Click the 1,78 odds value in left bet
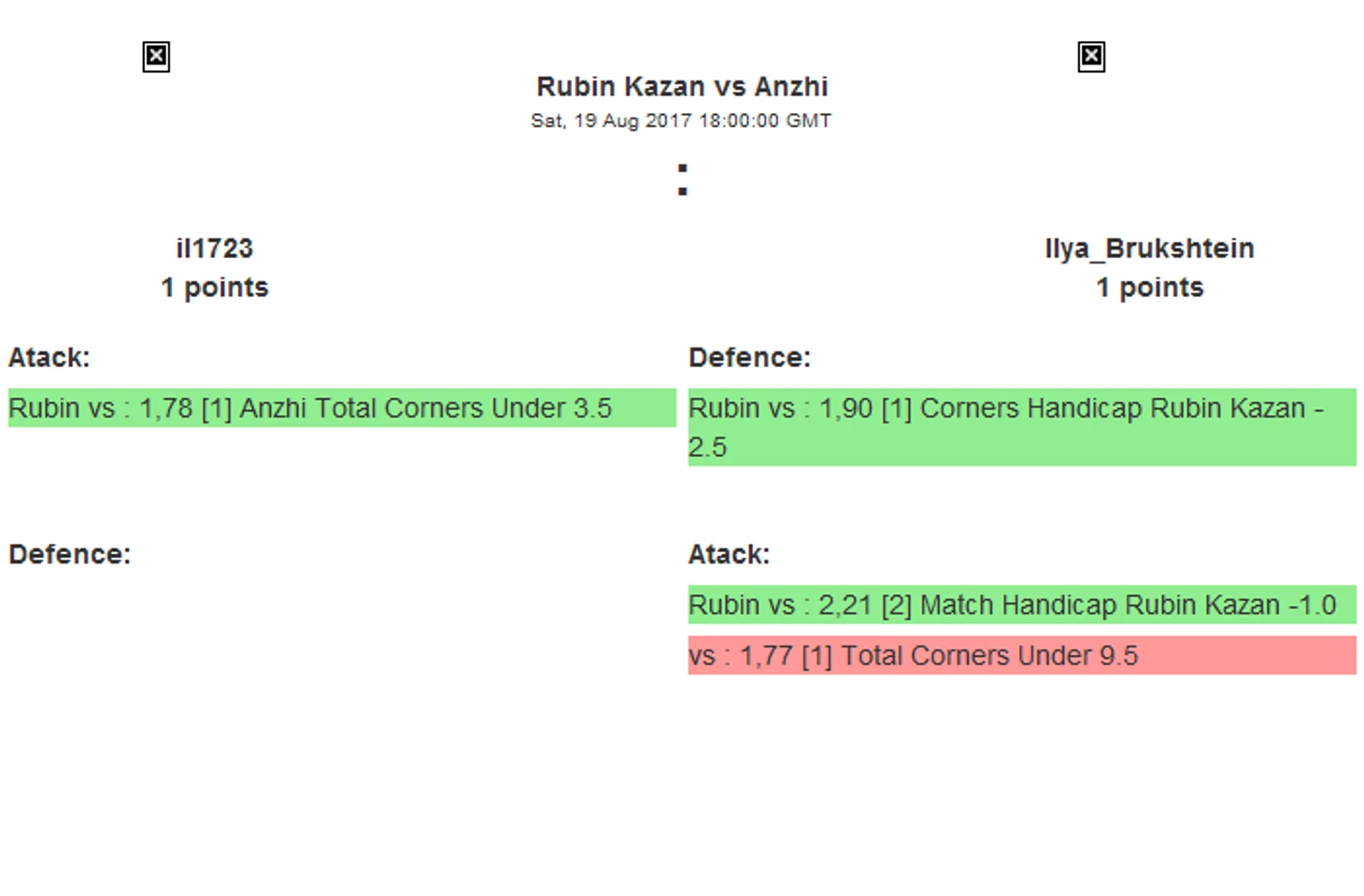Image resolution: width=1364 pixels, height=896 pixels. [x=165, y=408]
